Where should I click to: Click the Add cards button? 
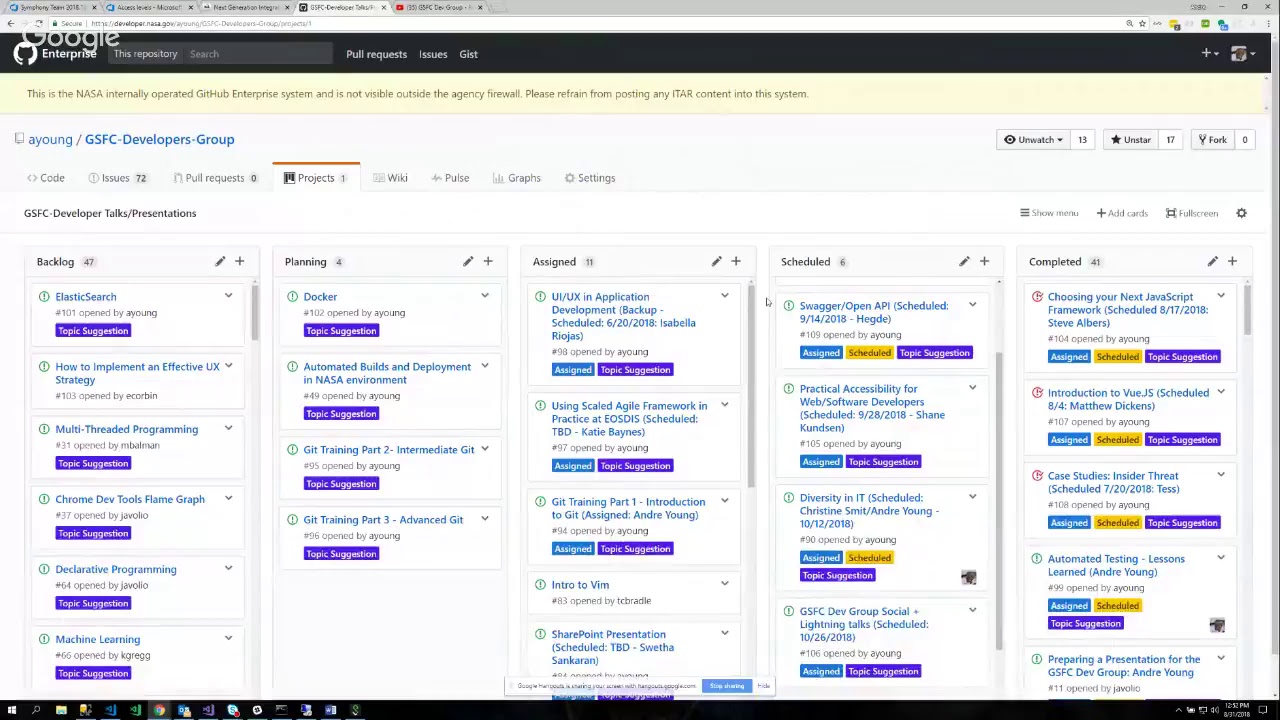[1122, 213]
